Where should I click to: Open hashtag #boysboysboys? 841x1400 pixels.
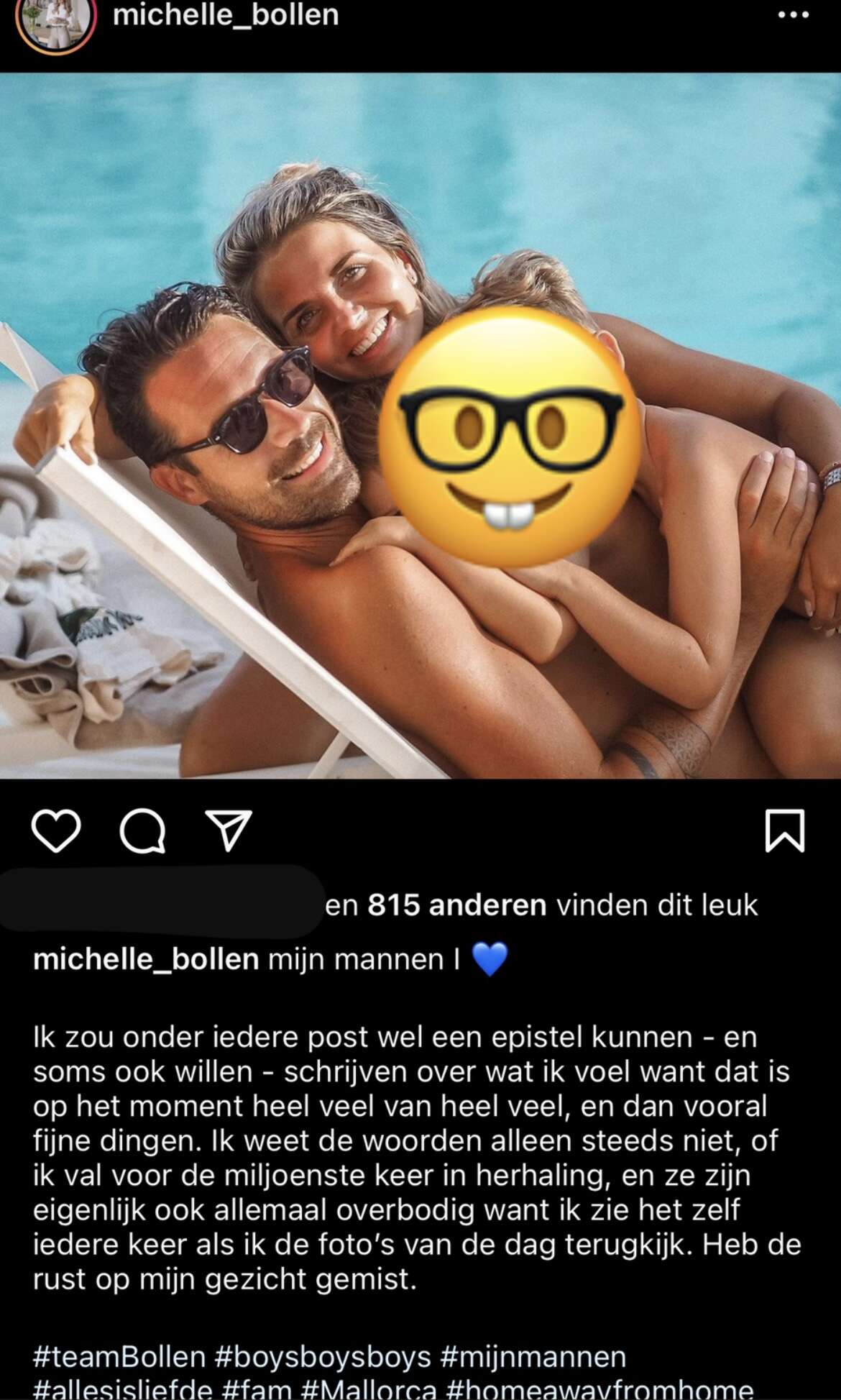tap(323, 1357)
